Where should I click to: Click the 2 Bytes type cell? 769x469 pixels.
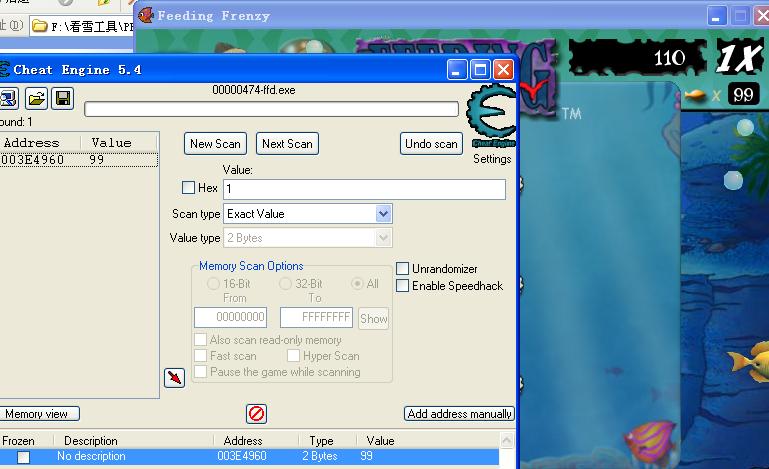pyautogui.click(x=320, y=456)
